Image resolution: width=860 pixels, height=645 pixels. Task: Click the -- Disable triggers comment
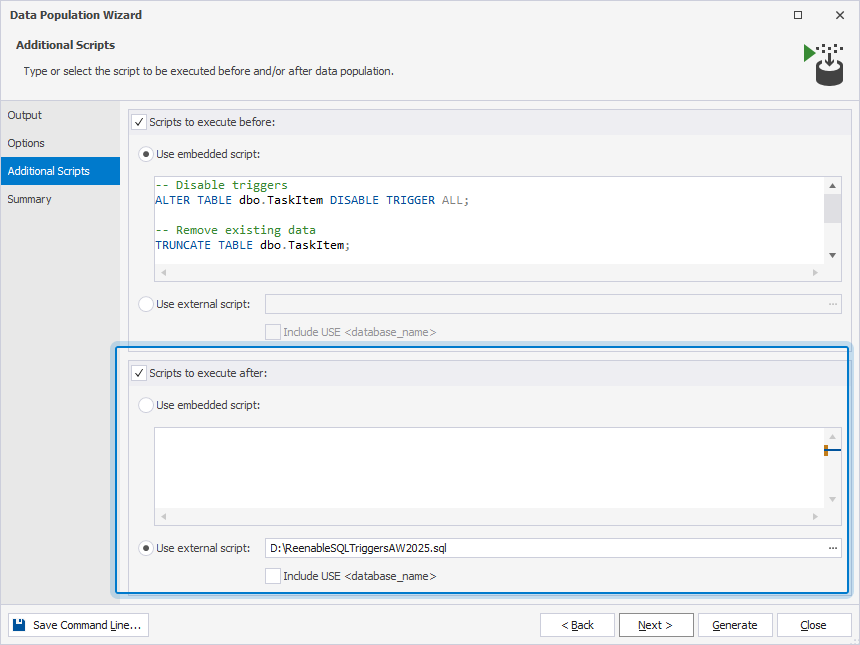[x=222, y=185]
